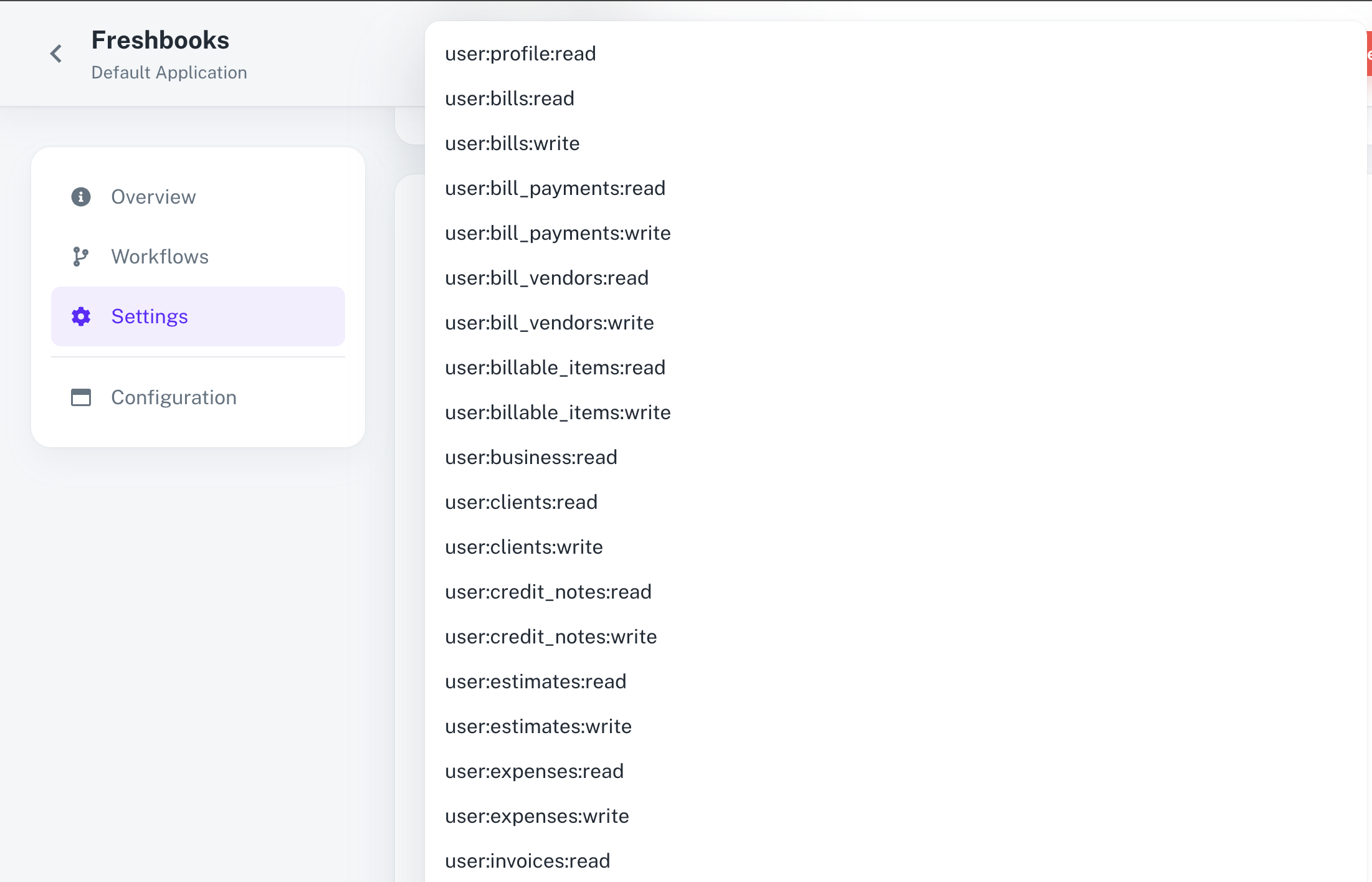This screenshot has height=882, width=1372.
Task: Click the back arrow beside Freshbooks
Action: coord(55,54)
